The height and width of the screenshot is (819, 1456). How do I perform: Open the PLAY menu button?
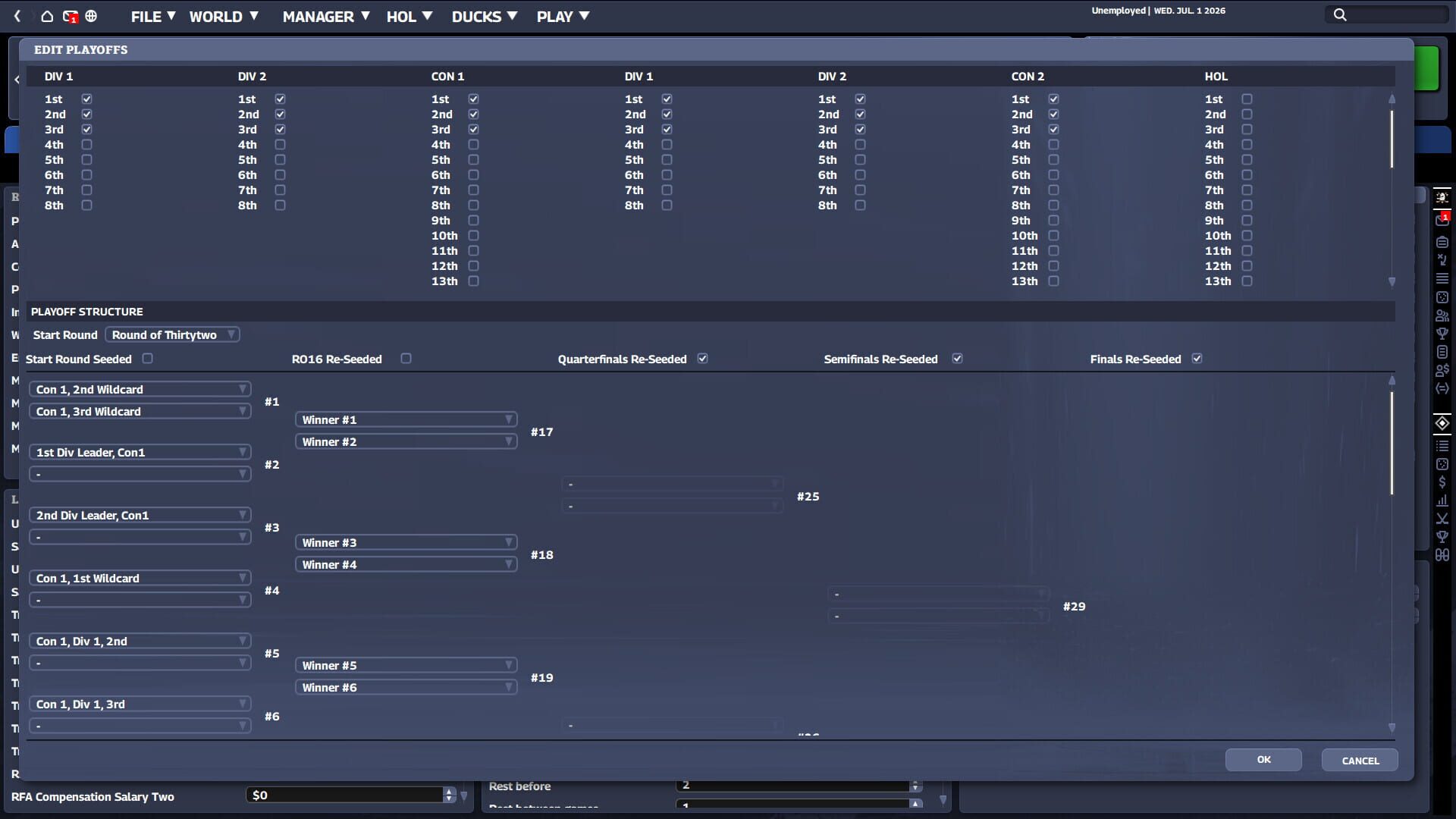(563, 17)
